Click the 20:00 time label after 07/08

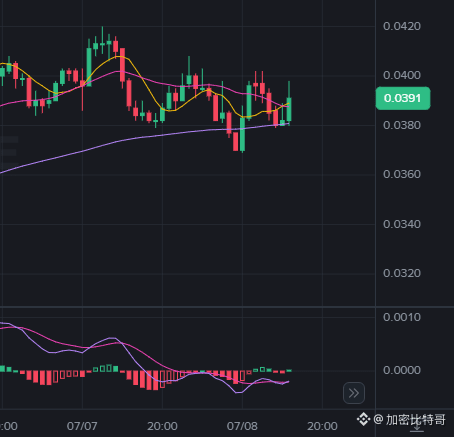tap(322, 426)
